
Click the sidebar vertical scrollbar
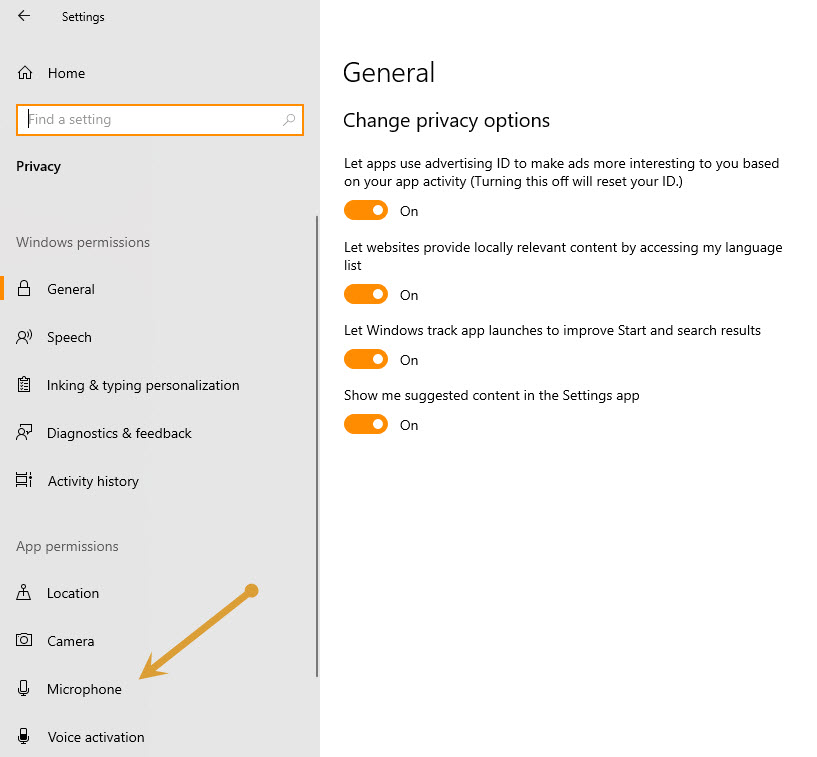coord(317,446)
